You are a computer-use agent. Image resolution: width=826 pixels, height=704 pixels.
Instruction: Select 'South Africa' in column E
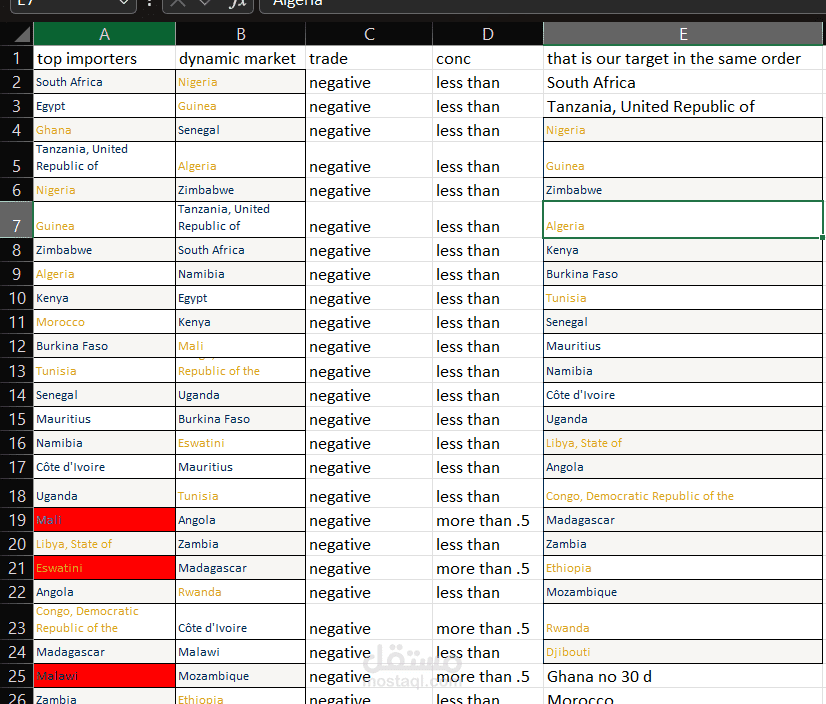[683, 82]
